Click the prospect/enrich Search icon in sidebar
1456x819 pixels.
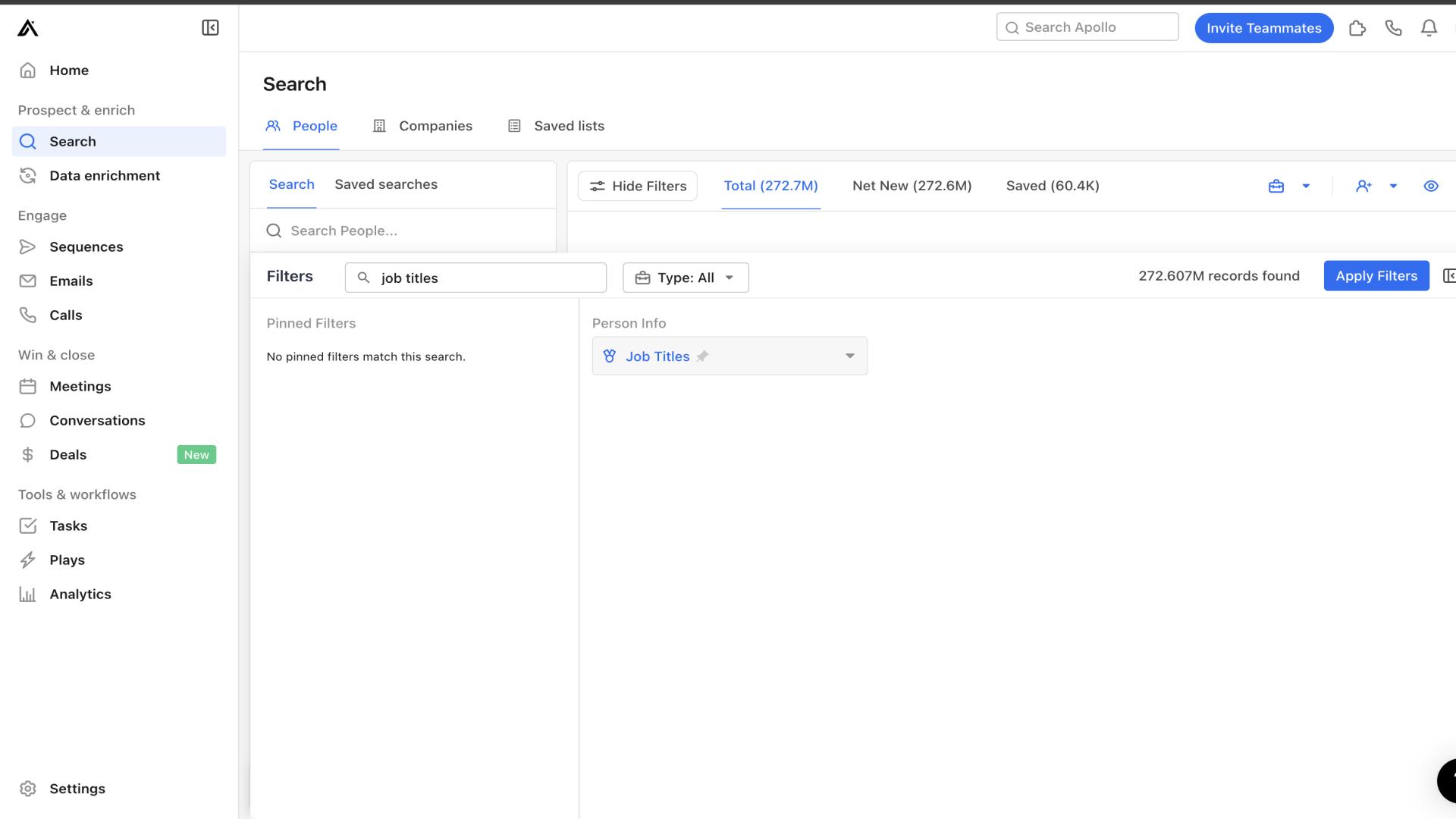(28, 141)
